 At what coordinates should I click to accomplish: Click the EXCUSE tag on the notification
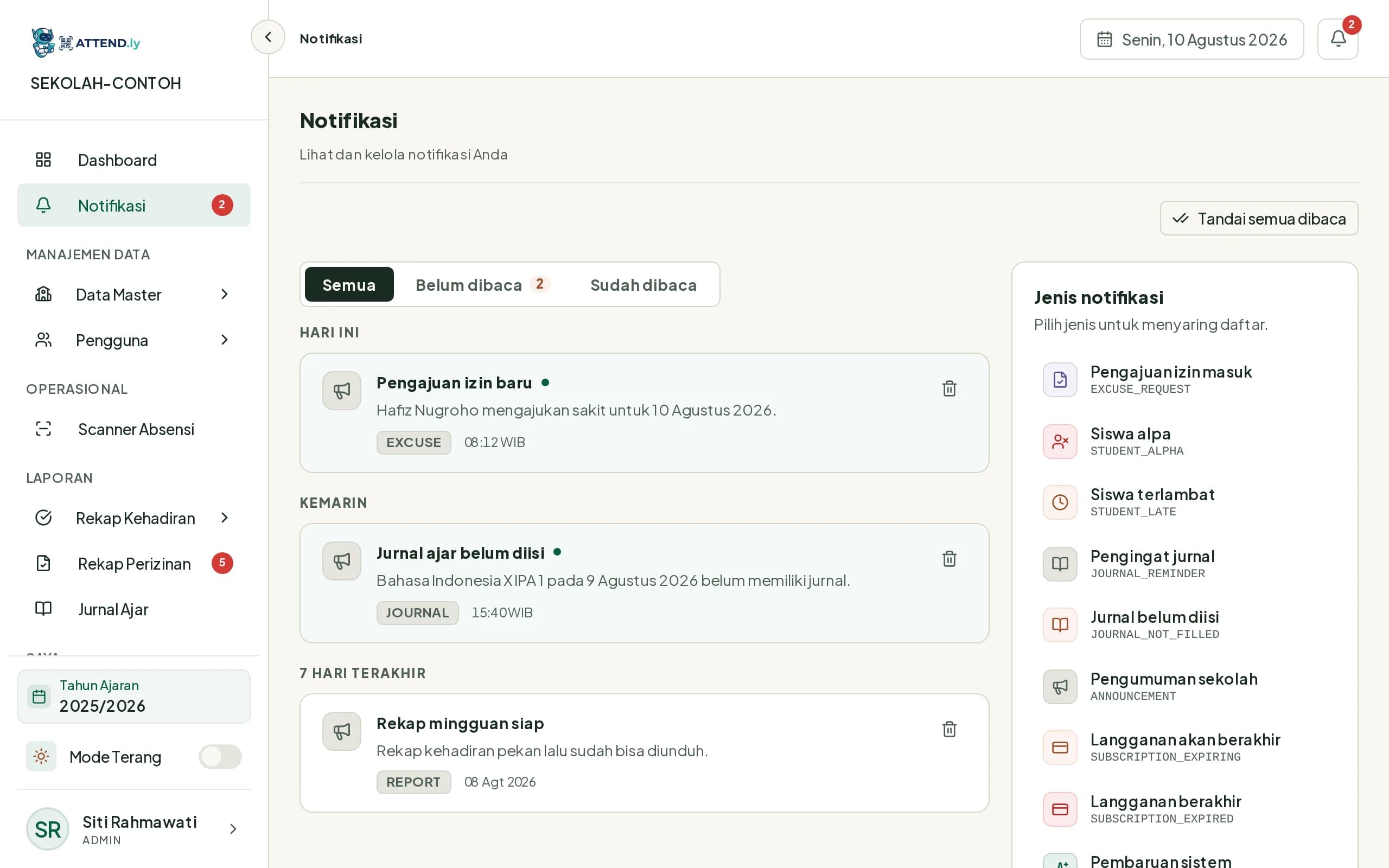pyautogui.click(x=414, y=443)
